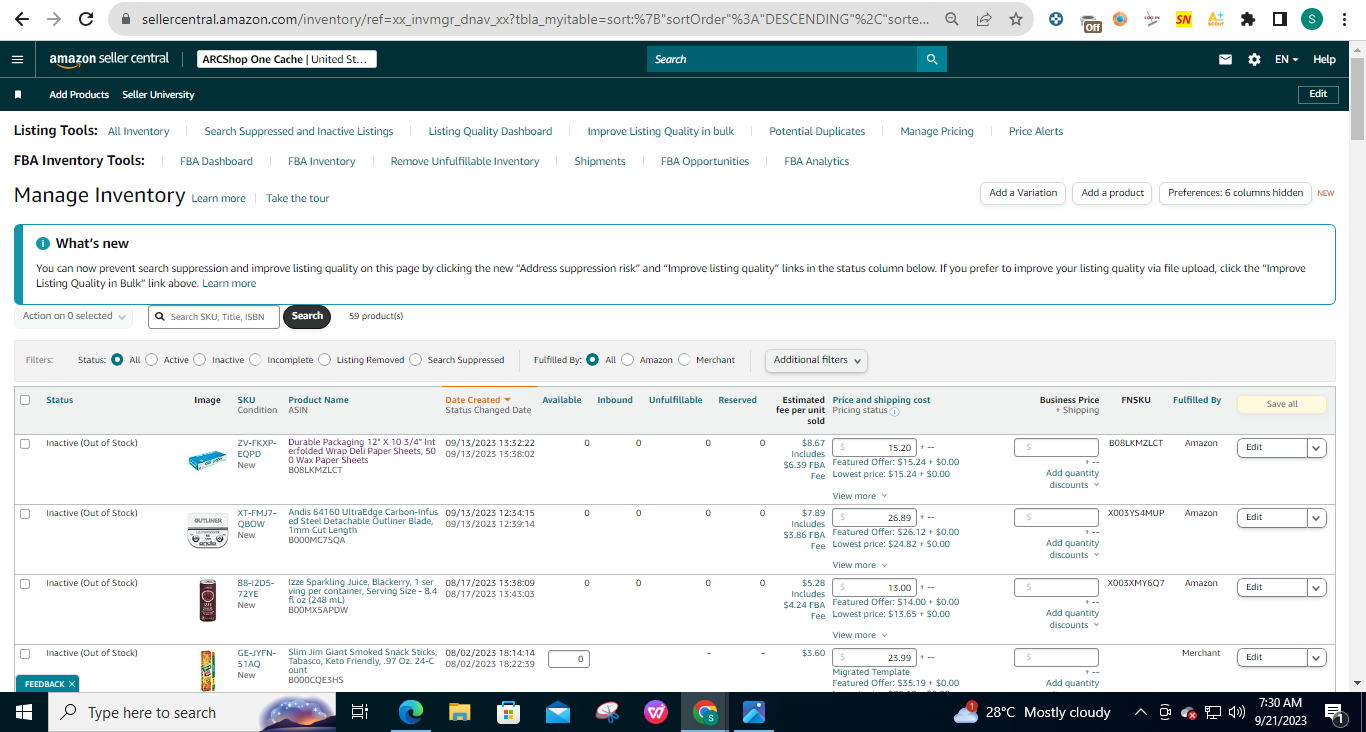Open Chrome side panel icon
1366x732 pixels.
[x=1279, y=19]
